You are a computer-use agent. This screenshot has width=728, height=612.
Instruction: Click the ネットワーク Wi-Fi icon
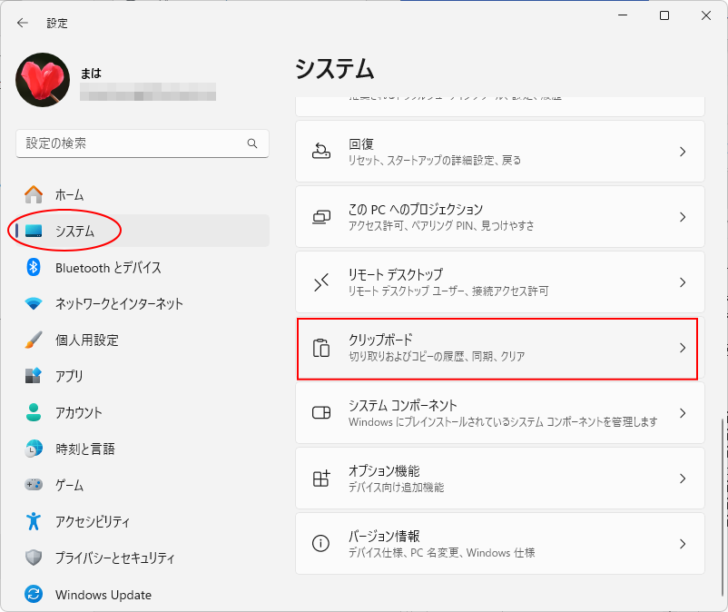pyautogui.click(x=33, y=304)
